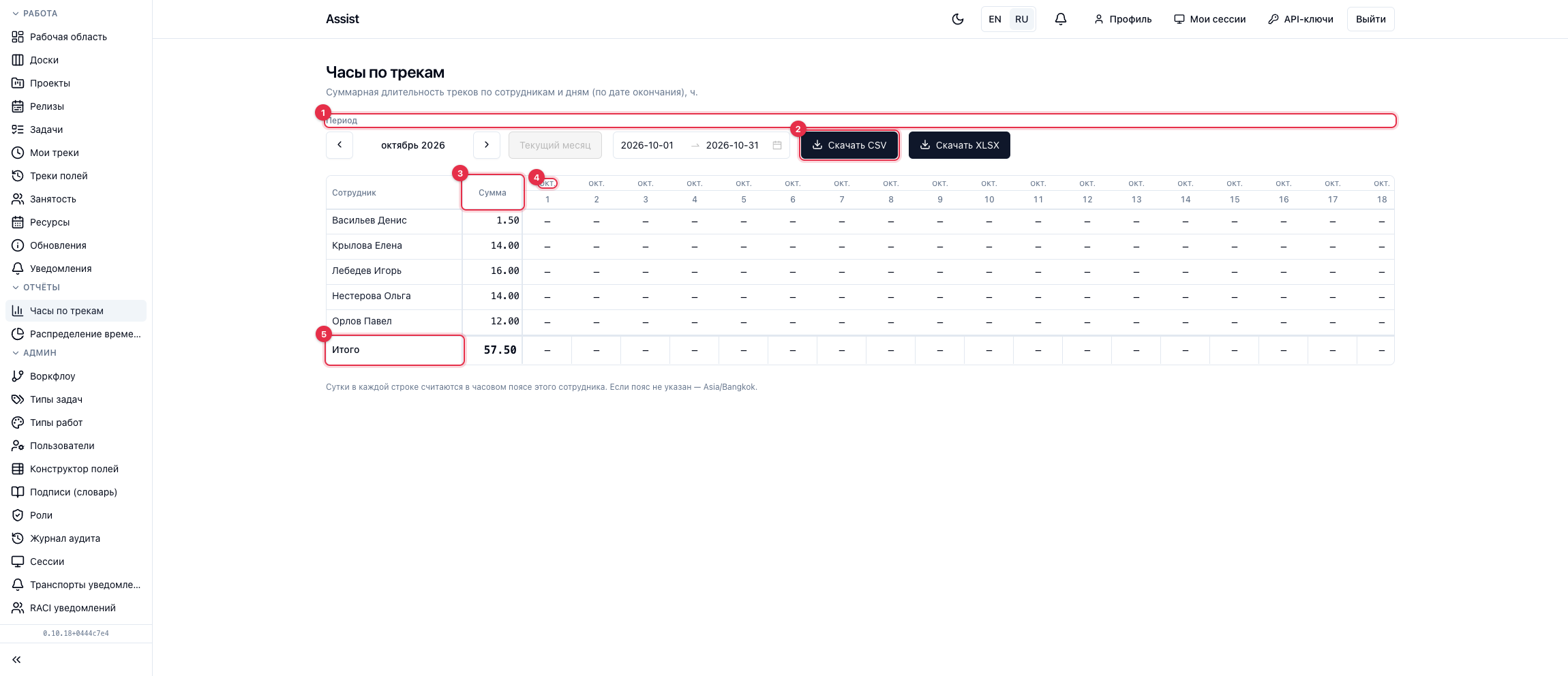Click the Доски boards icon

18,60
